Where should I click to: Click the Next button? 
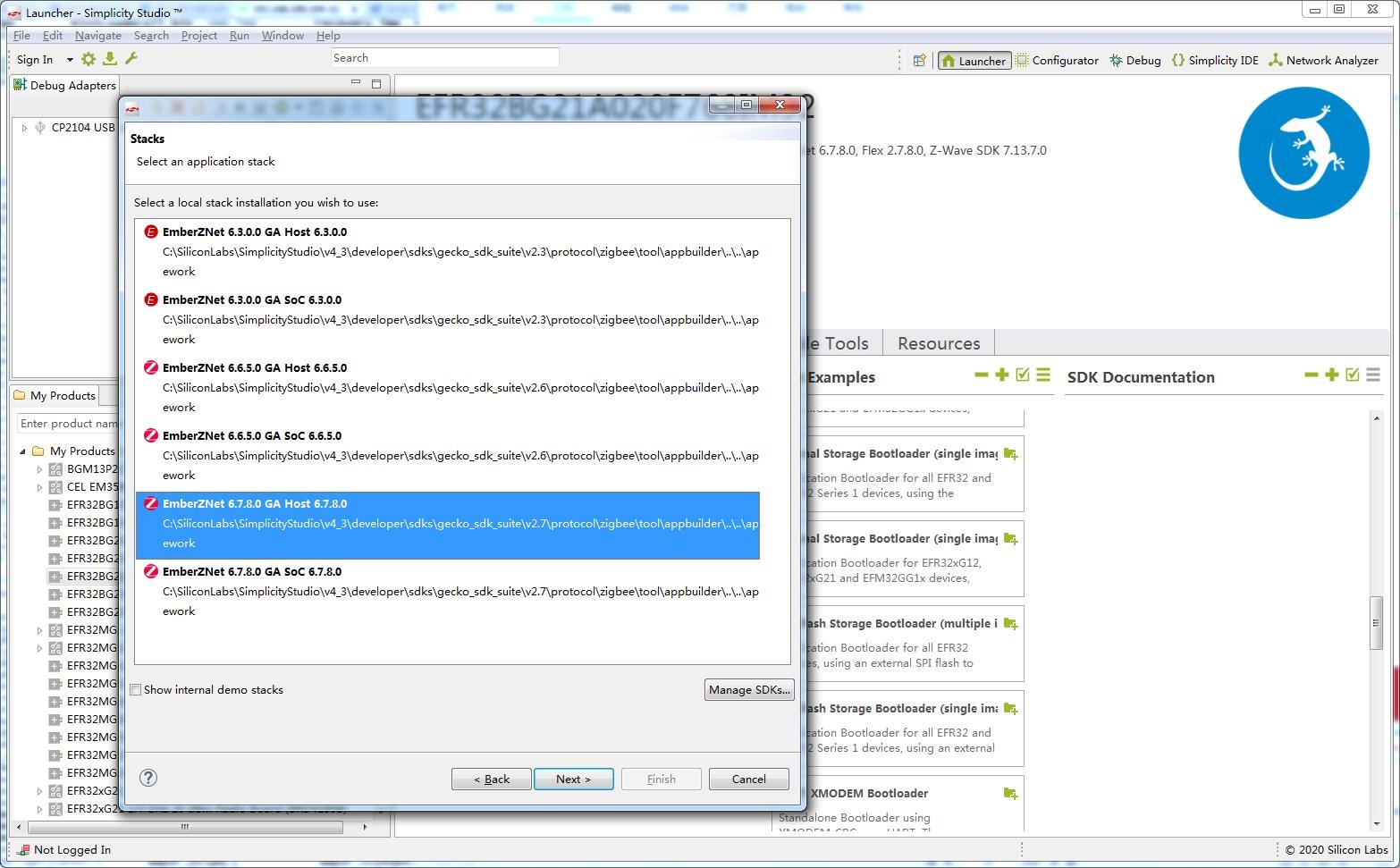tap(574, 779)
